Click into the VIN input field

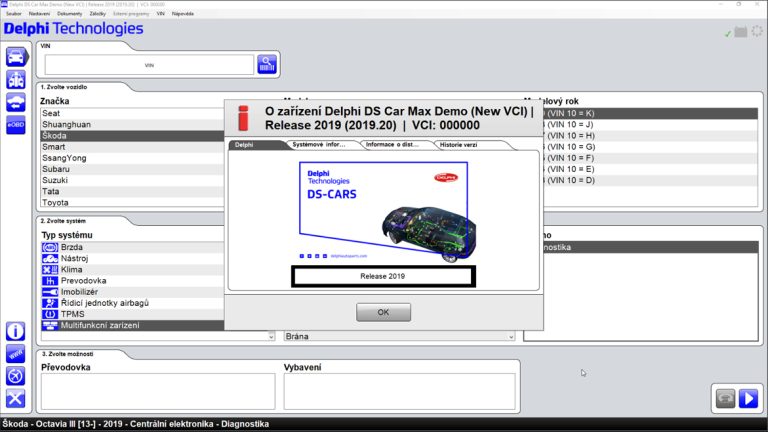[149, 64]
